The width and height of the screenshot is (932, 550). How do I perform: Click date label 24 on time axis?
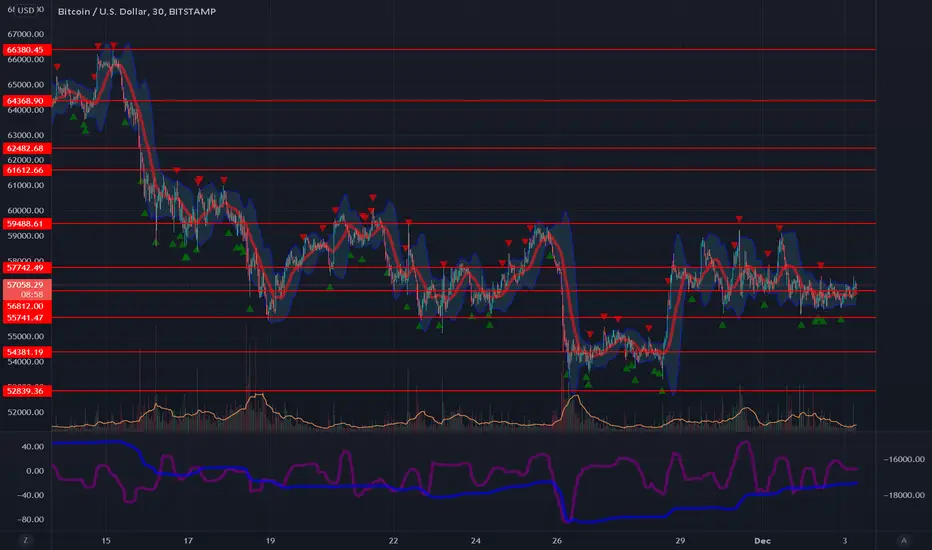[x=476, y=540]
